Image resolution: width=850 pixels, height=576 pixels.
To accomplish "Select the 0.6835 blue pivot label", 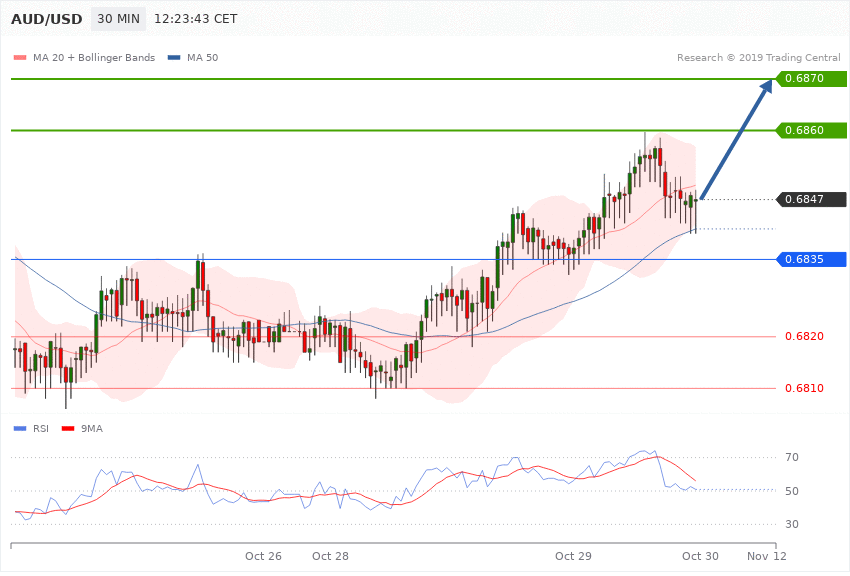I will coord(811,259).
